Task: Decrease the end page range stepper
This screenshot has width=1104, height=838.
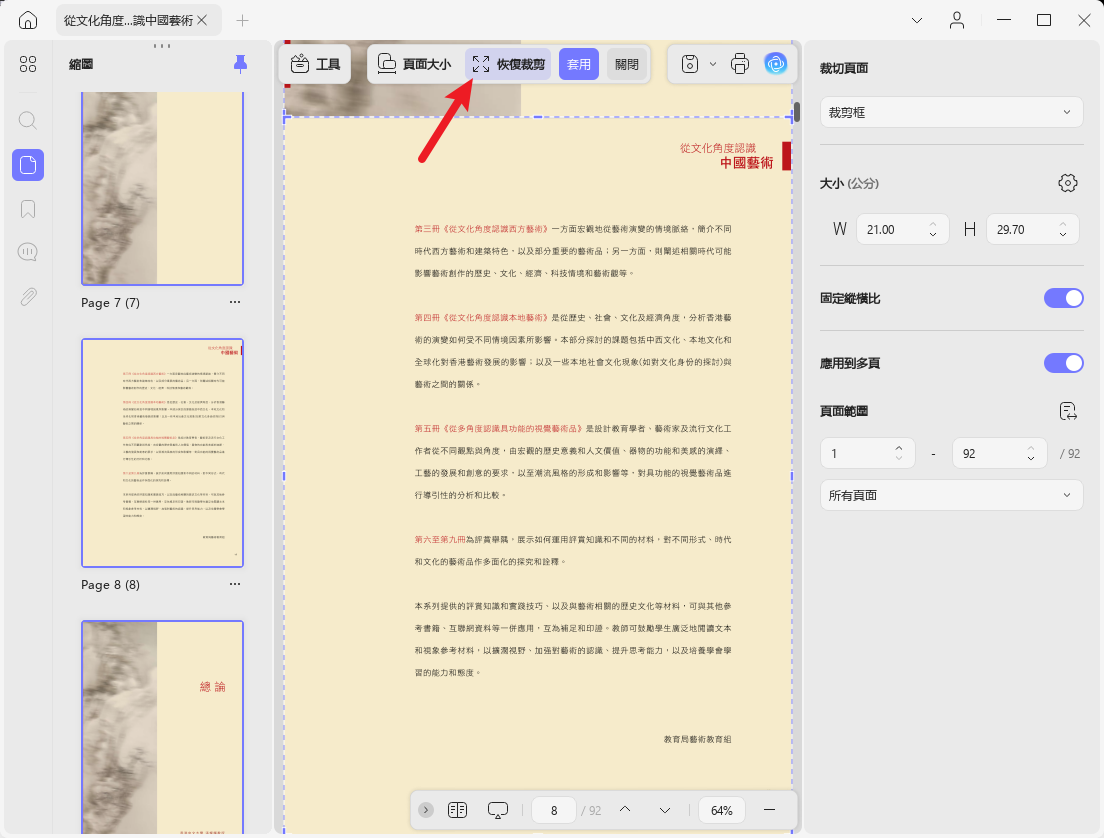Action: (x=1031, y=458)
